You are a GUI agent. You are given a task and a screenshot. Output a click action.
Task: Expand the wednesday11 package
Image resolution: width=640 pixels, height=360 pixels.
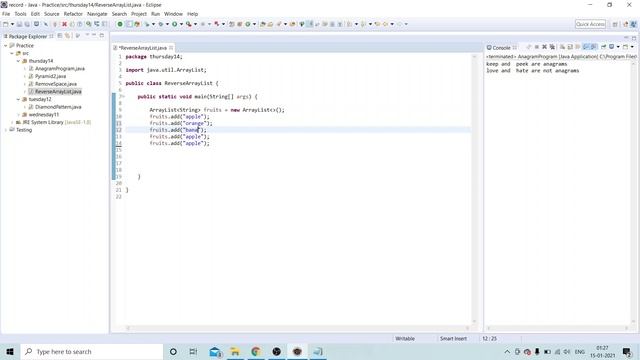pos(18,115)
